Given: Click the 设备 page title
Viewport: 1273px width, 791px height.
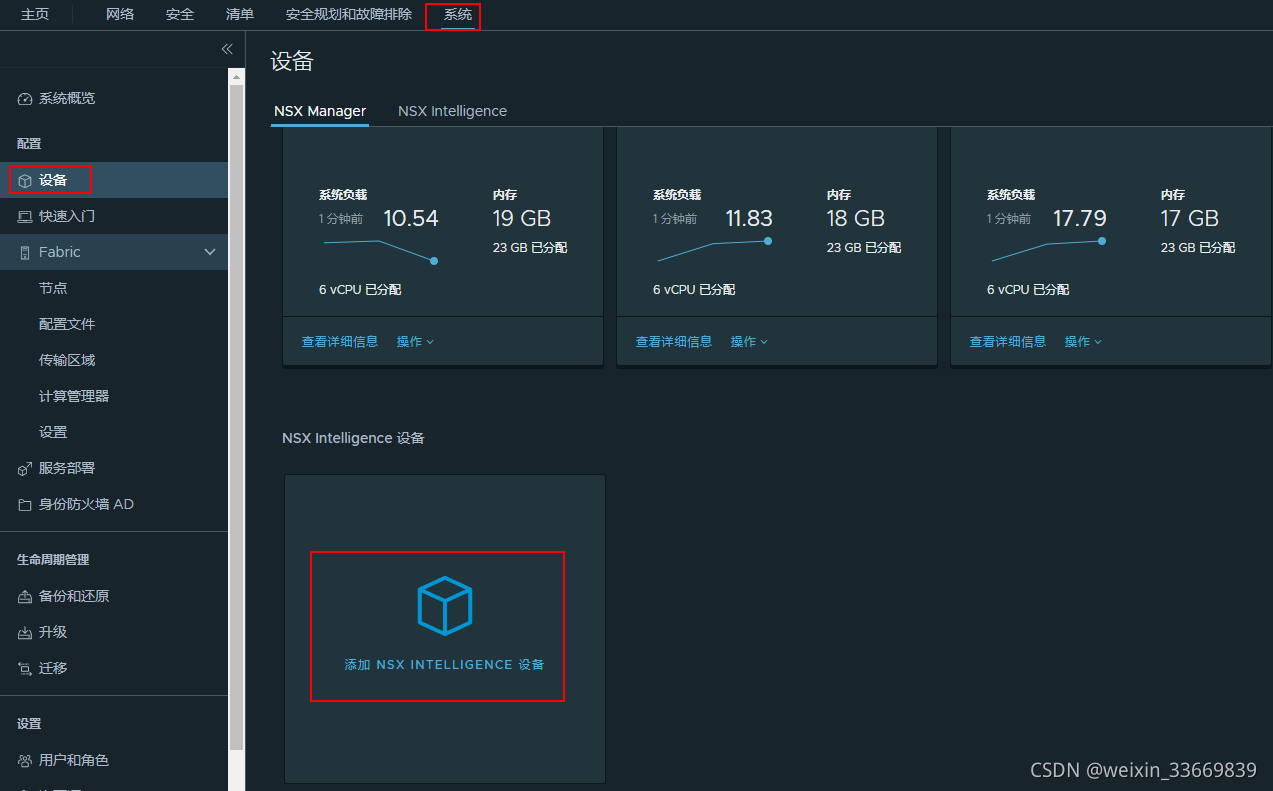Looking at the screenshot, I should [x=292, y=62].
